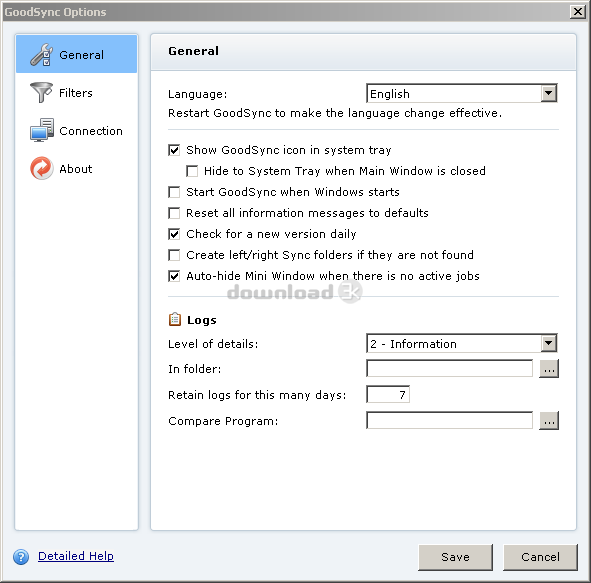
Task: Click the Retain logs days input field
Action: (388, 395)
